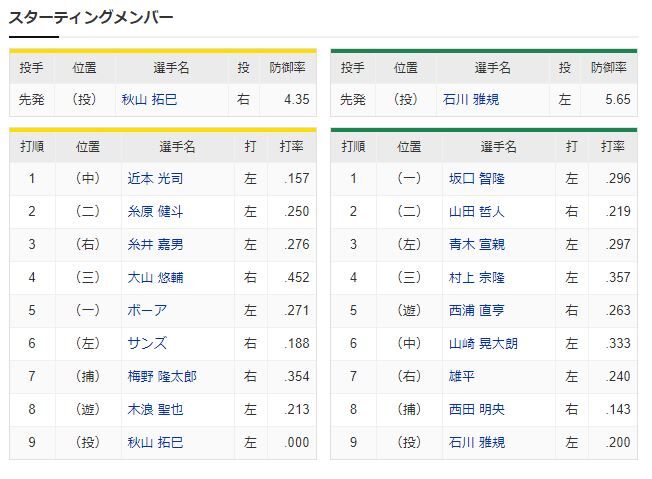Open cleanup hitter 大山 悠輔 link
The width and height of the screenshot is (652, 479).
[155, 277]
